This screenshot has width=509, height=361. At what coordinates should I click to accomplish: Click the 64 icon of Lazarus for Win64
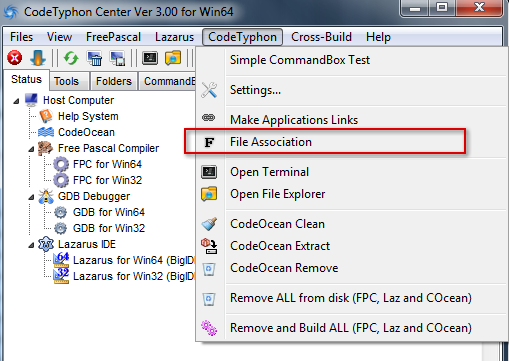click(x=61, y=260)
